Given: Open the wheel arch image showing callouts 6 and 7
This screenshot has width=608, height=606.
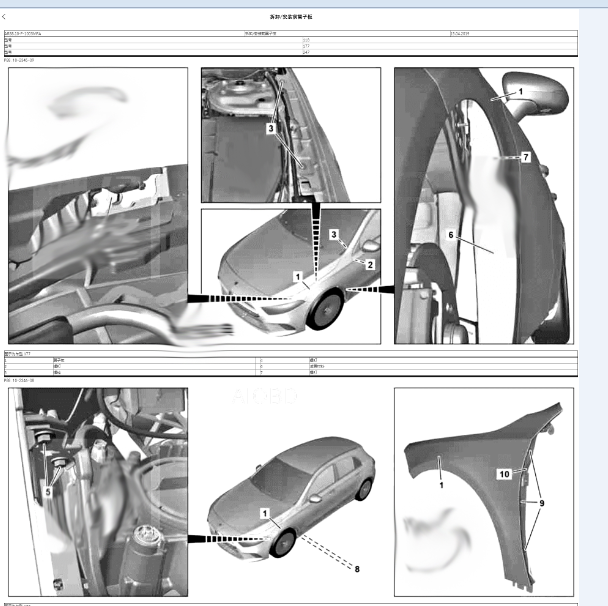Looking at the screenshot, I should pos(484,205).
